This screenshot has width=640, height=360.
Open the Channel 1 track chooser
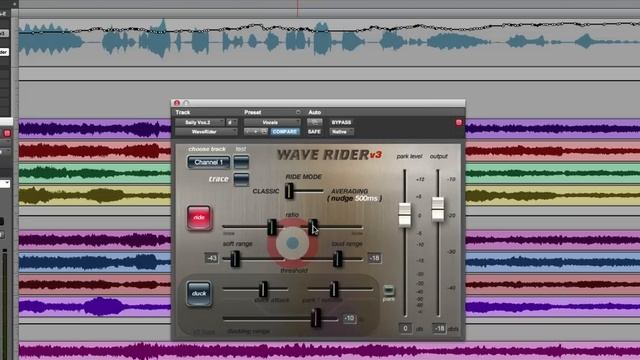pos(209,162)
